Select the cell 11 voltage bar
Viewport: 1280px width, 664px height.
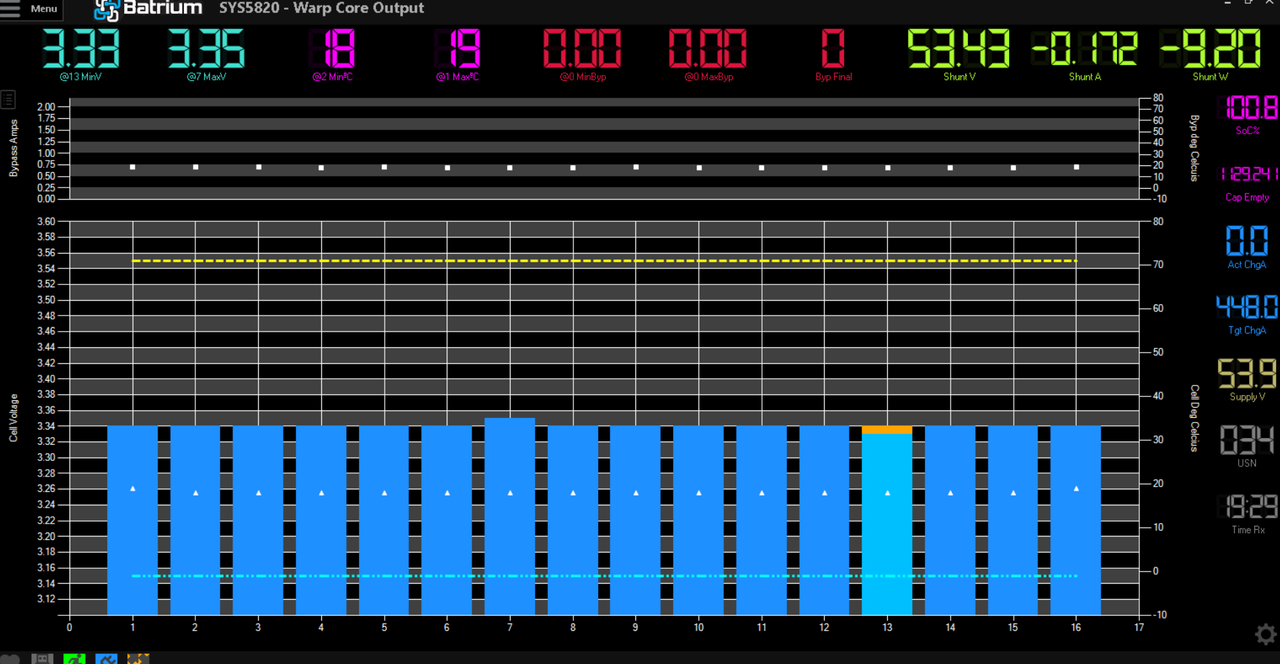pos(761,520)
